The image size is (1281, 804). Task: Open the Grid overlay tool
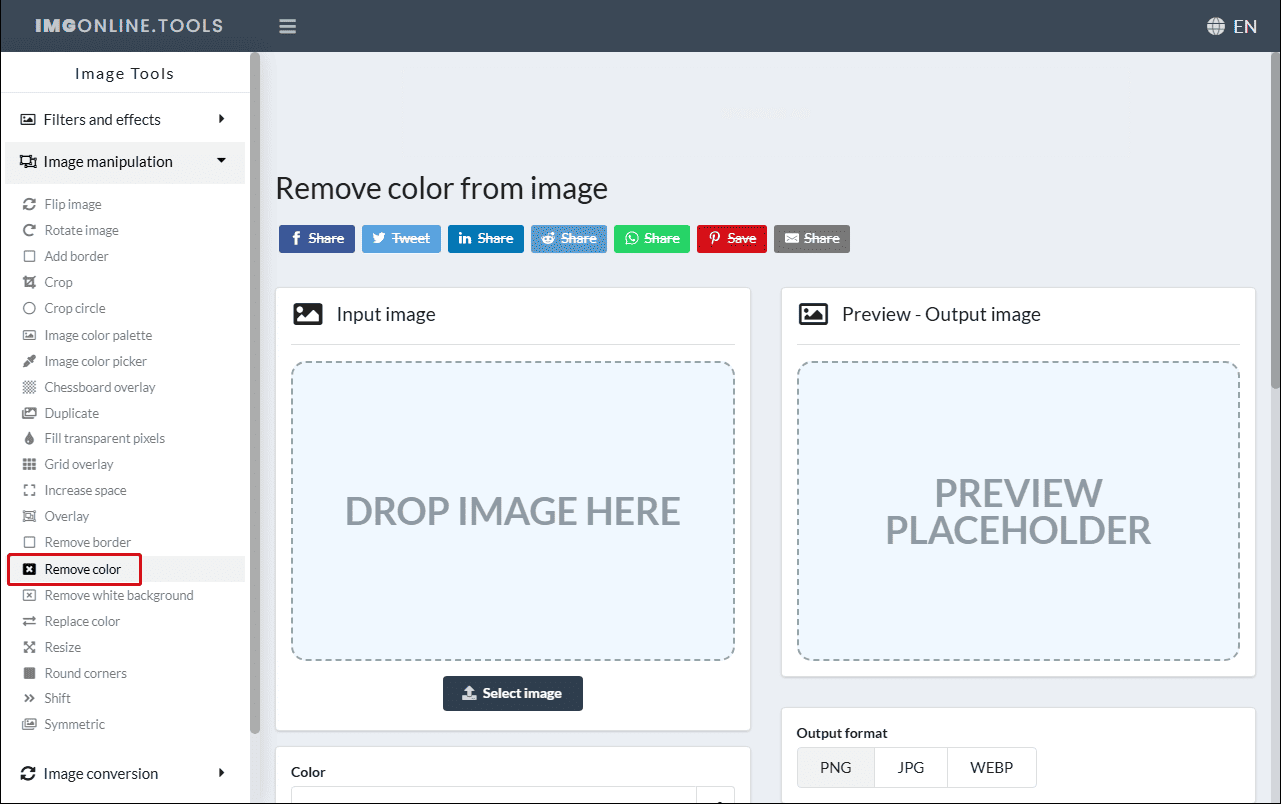[79, 464]
